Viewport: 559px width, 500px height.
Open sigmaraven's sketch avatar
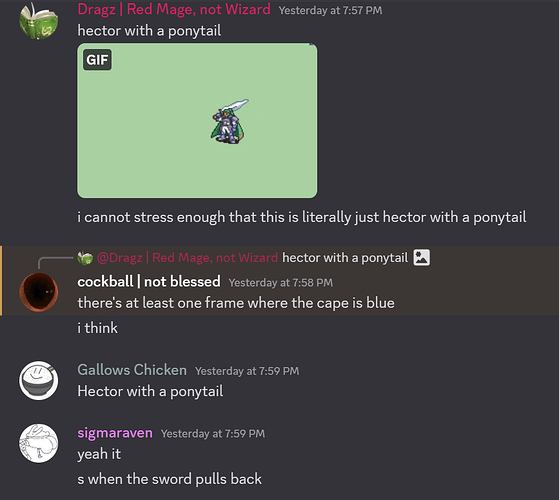[39, 443]
